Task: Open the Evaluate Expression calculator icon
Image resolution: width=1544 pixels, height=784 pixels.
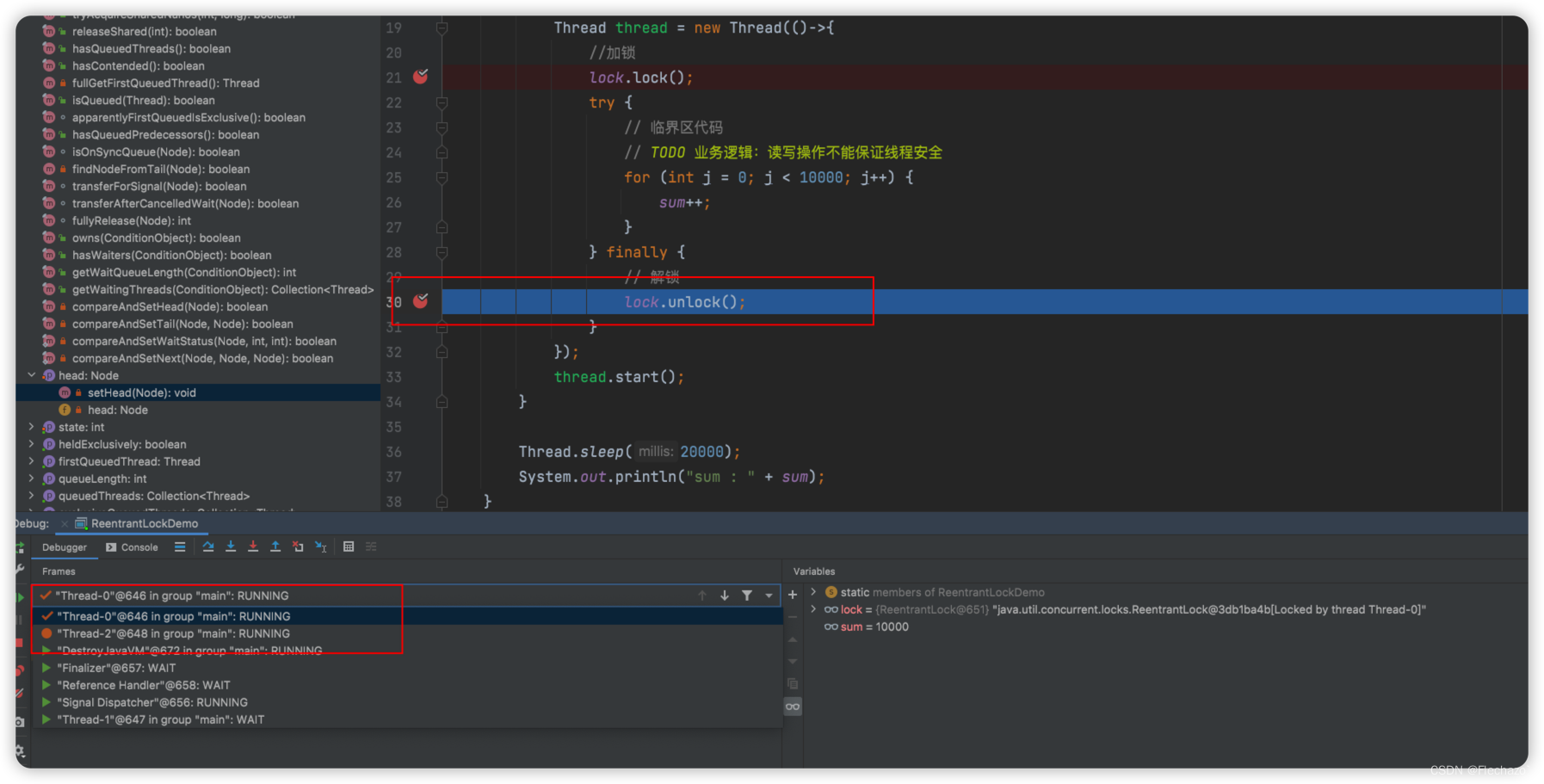Action: click(x=349, y=546)
